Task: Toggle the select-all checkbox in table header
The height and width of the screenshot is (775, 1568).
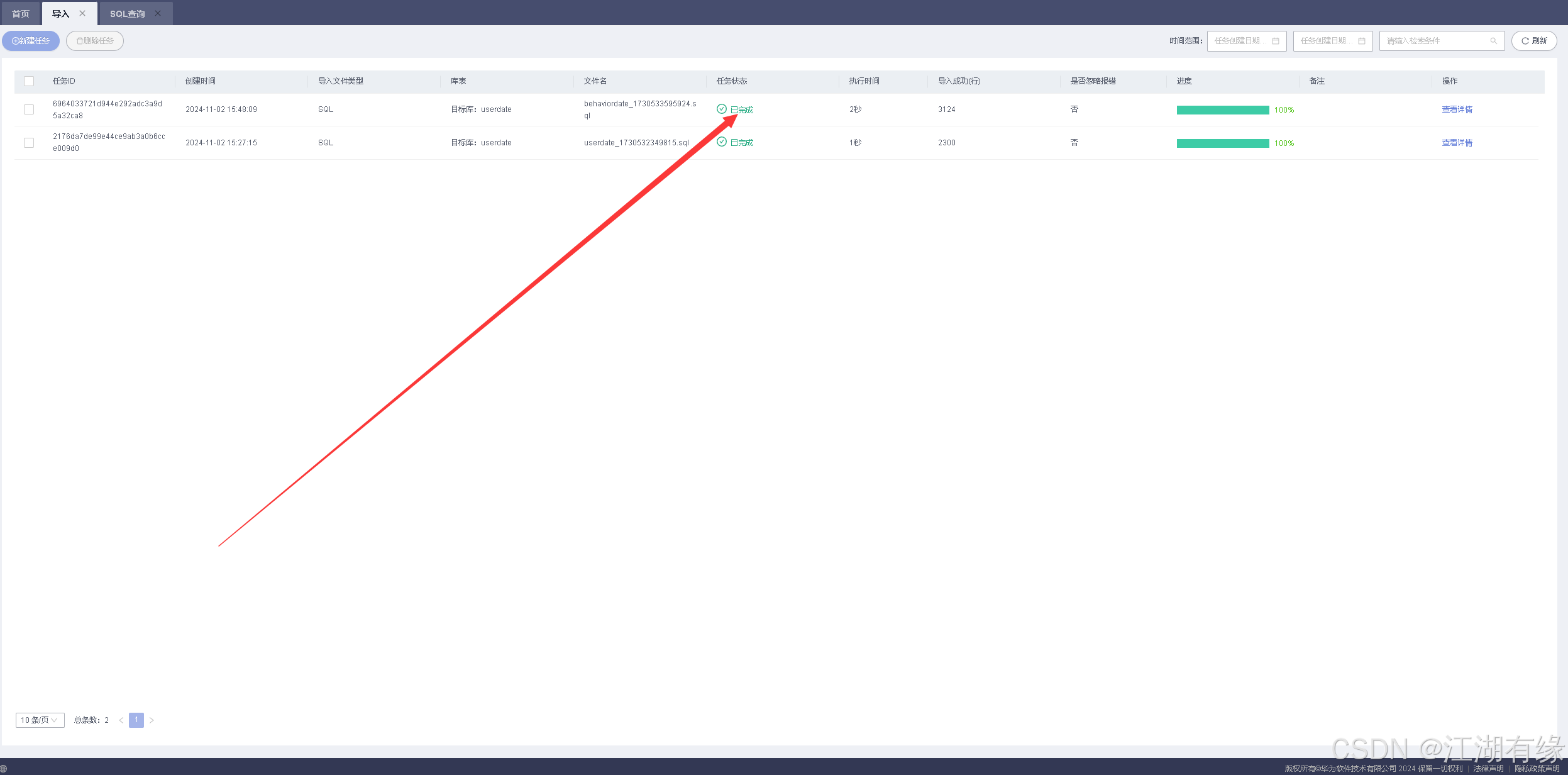Action: pos(29,81)
